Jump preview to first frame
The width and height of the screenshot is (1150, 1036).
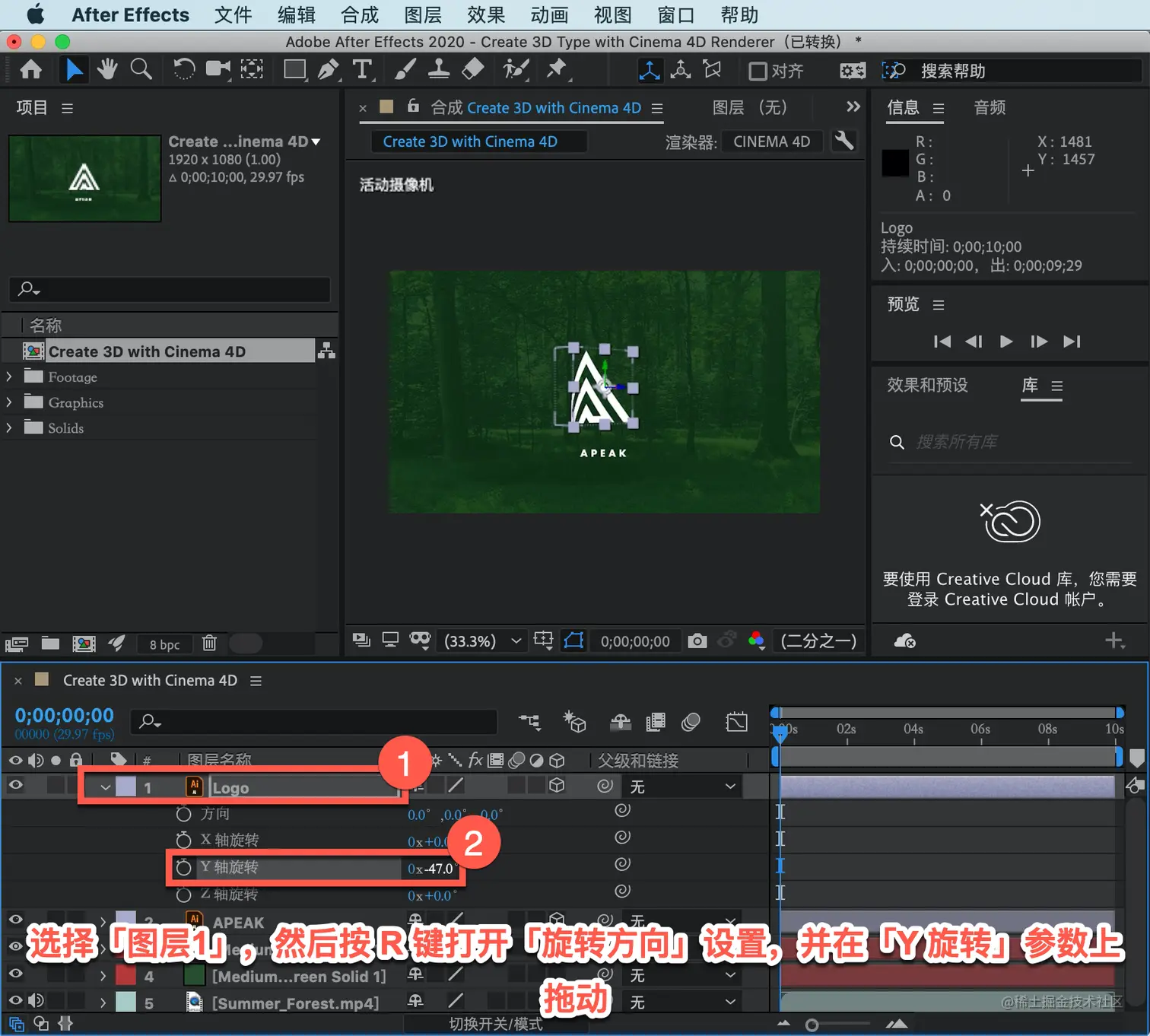942,342
